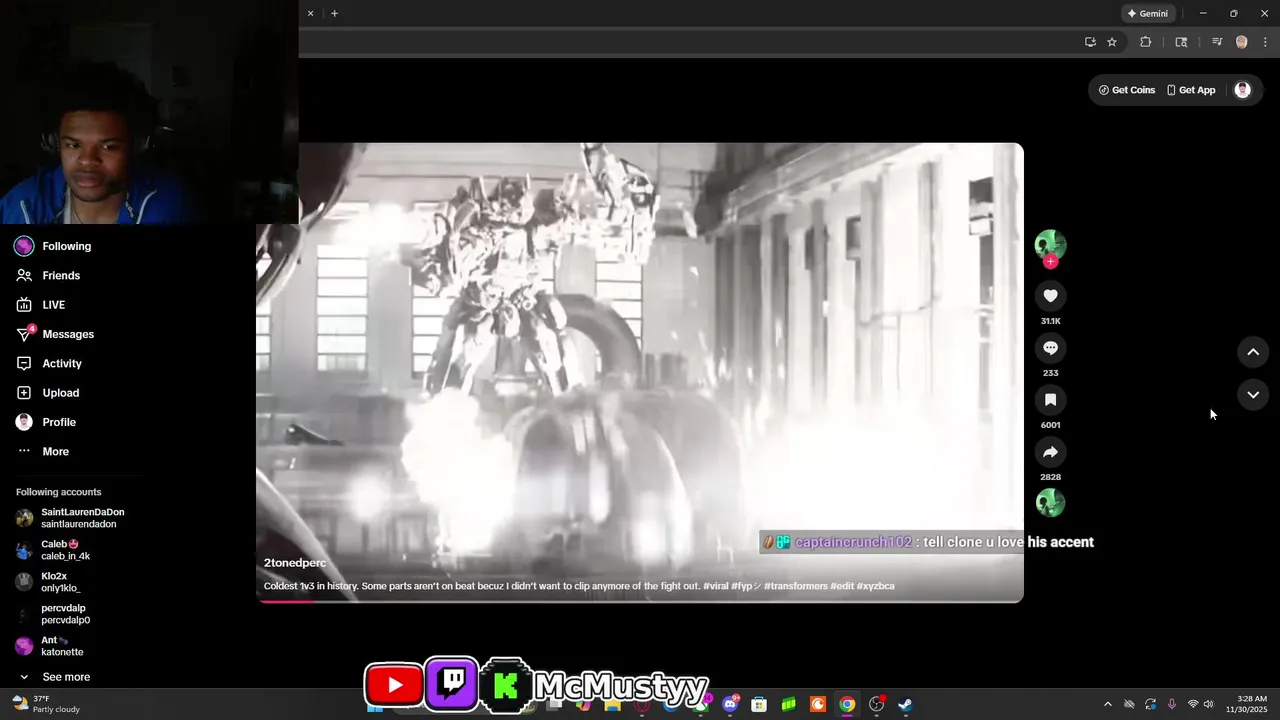Screen dimensions: 1280x720
Task: Open volume control in system tray
Action: (1209, 704)
